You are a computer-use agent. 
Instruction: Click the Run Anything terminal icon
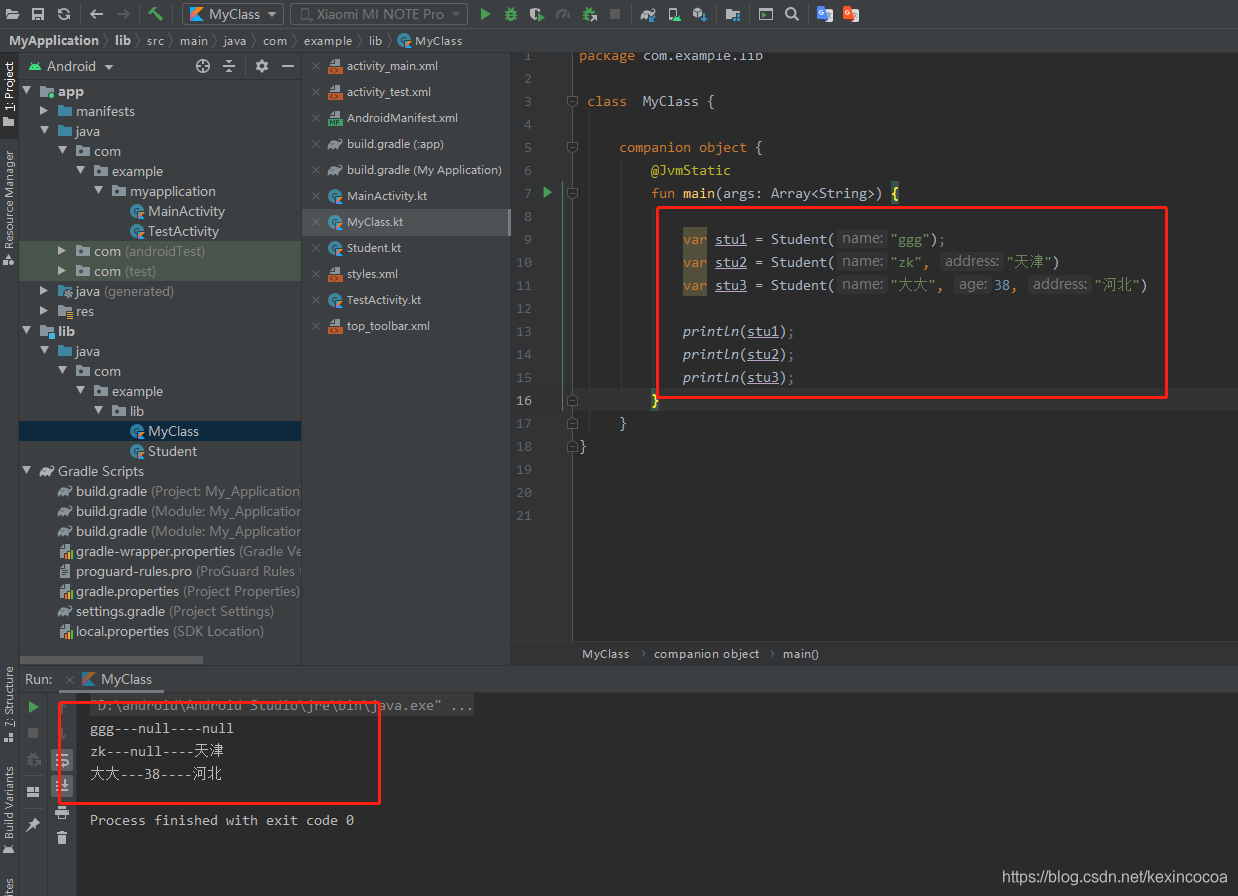pyautogui.click(x=766, y=14)
